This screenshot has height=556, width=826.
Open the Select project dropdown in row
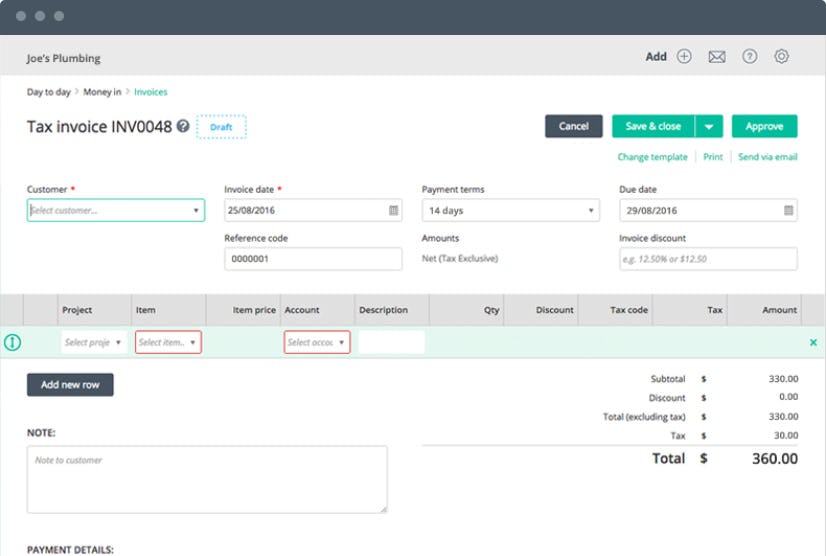tap(94, 343)
